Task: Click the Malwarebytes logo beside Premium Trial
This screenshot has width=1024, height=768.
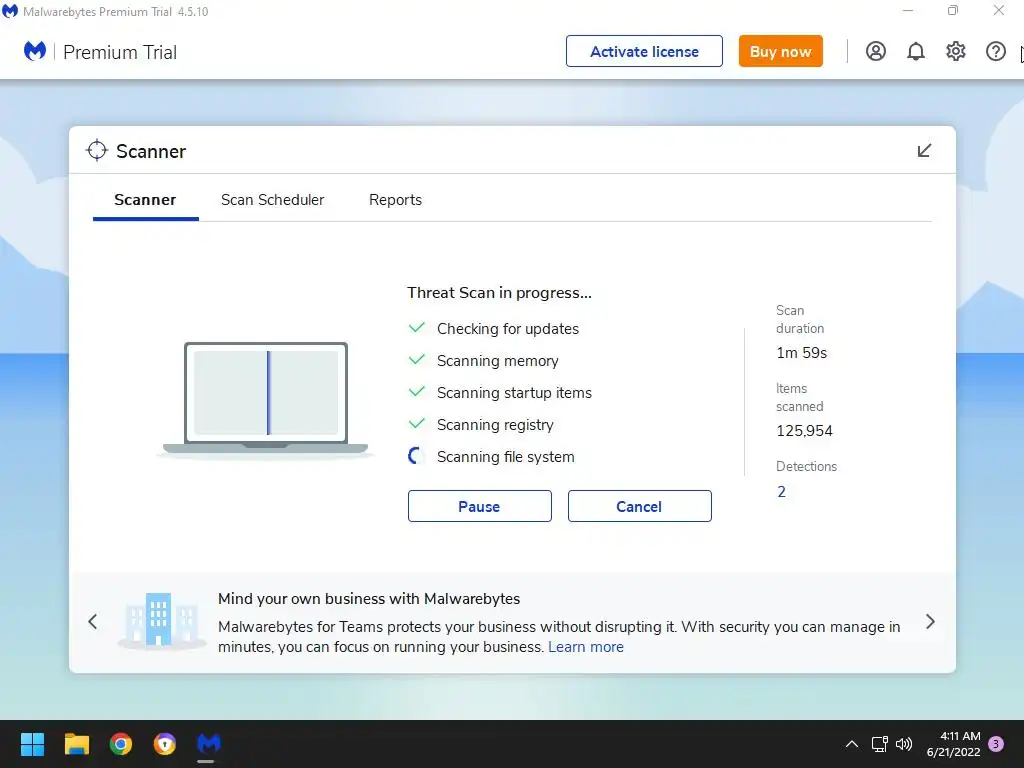Action: 35,51
